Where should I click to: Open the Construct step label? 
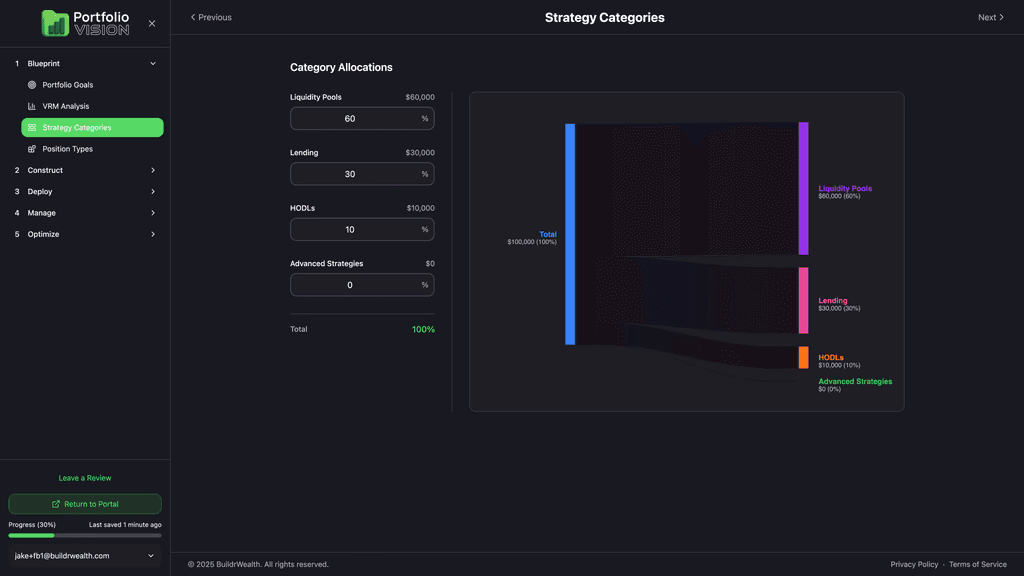click(45, 170)
